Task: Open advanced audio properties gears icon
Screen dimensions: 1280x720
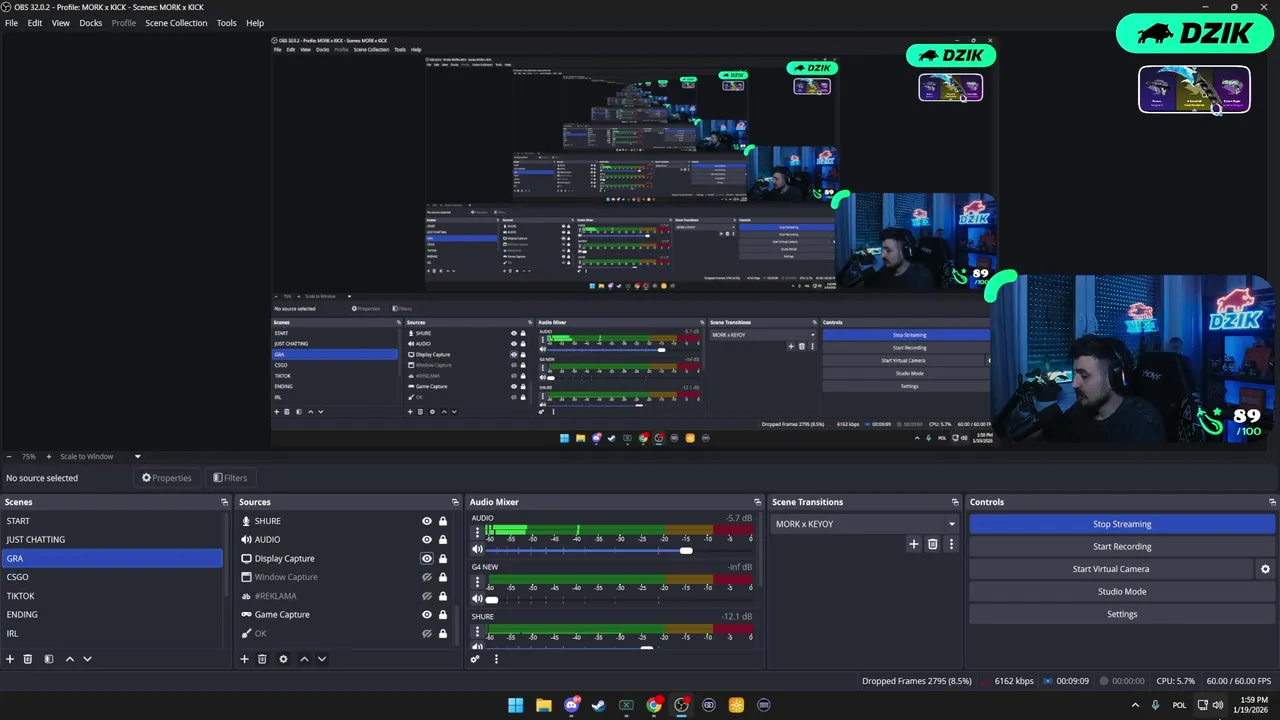Action: (475, 659)
